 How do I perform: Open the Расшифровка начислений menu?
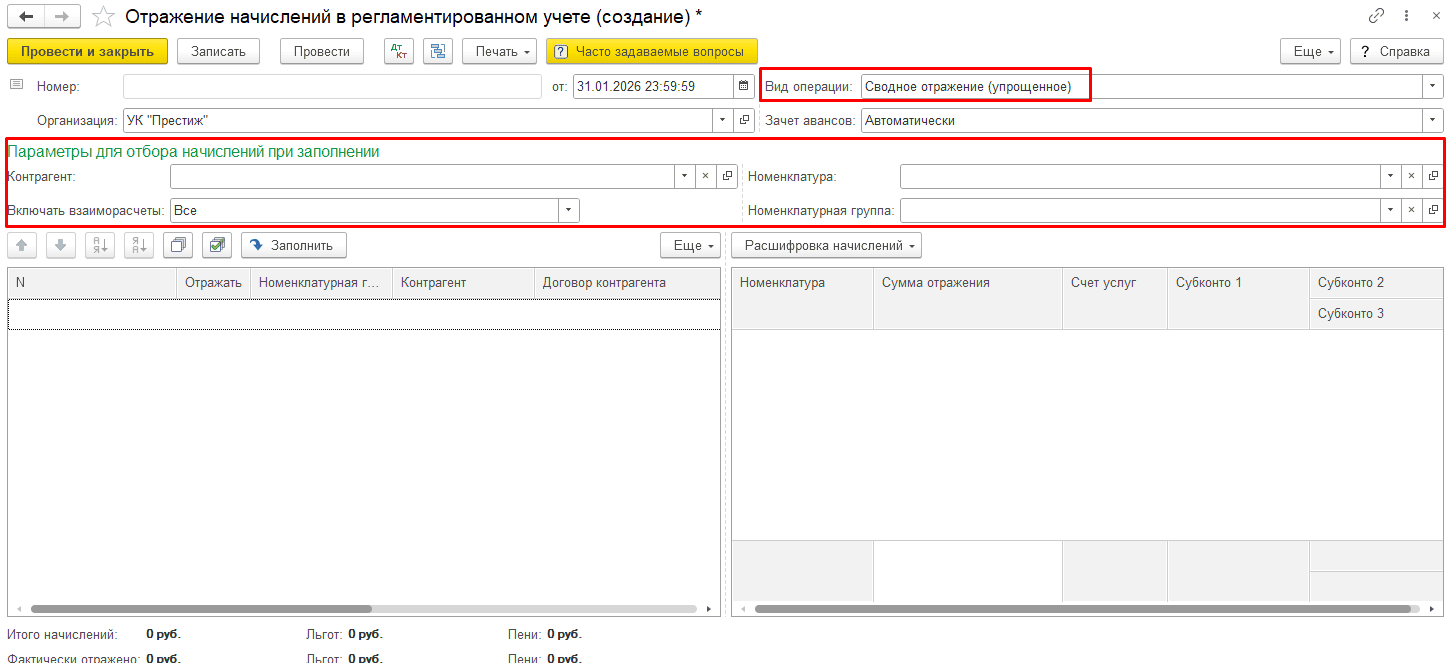pos(826,246)
